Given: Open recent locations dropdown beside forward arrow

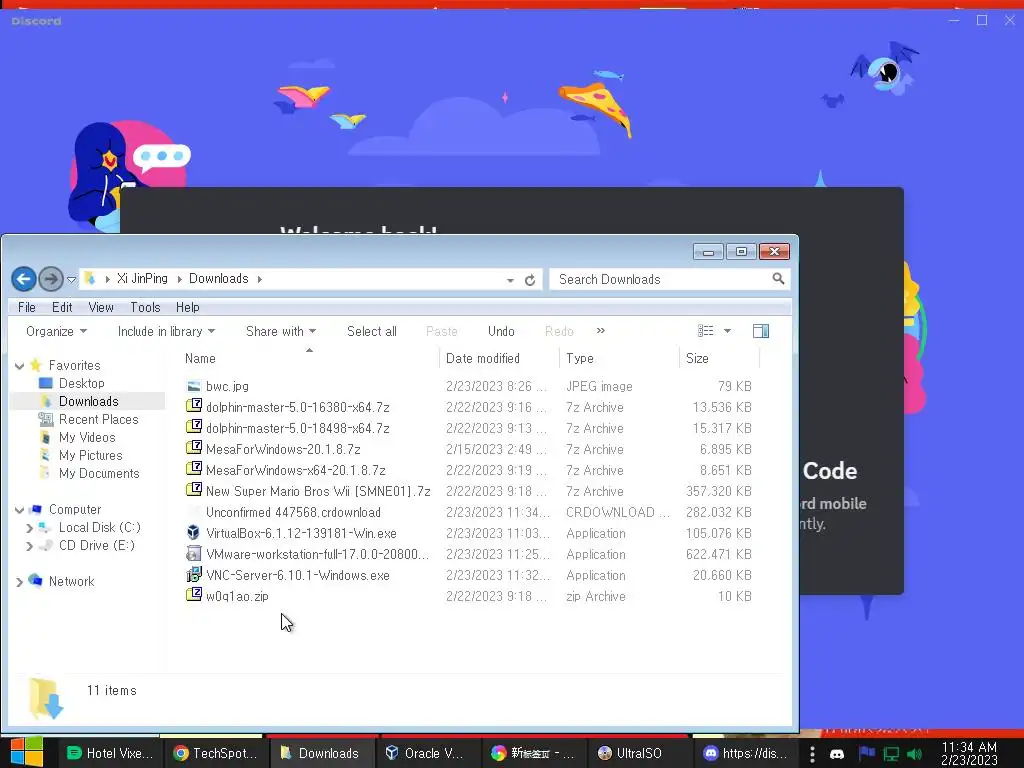Looking at the screenshot, I should click(x=72, y=280).
